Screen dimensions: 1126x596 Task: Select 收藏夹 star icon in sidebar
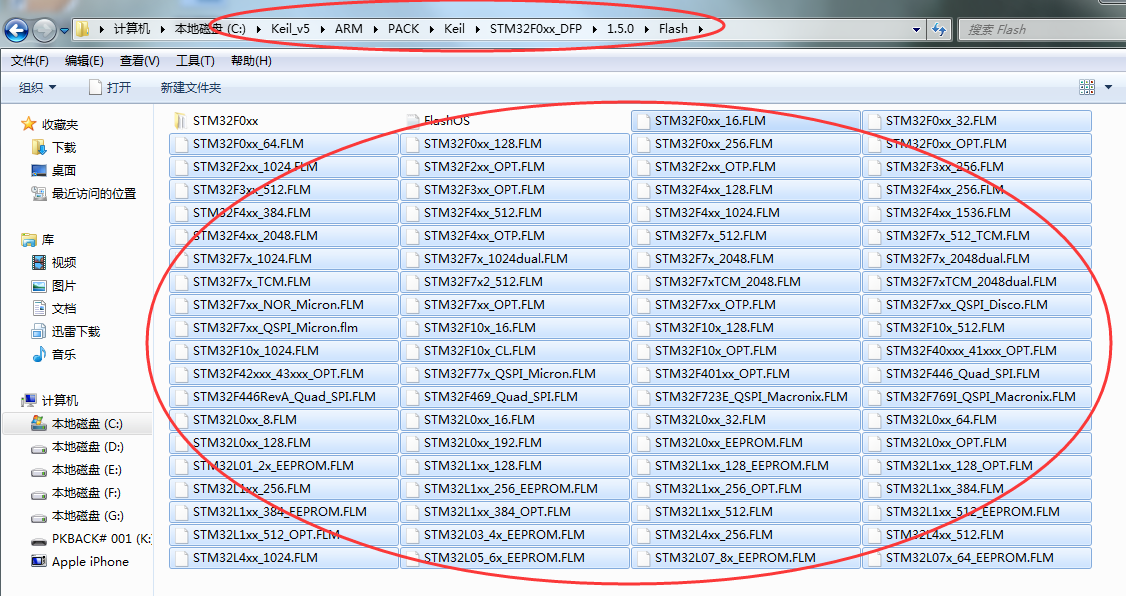pyautogui.click(x=28, y=124)
